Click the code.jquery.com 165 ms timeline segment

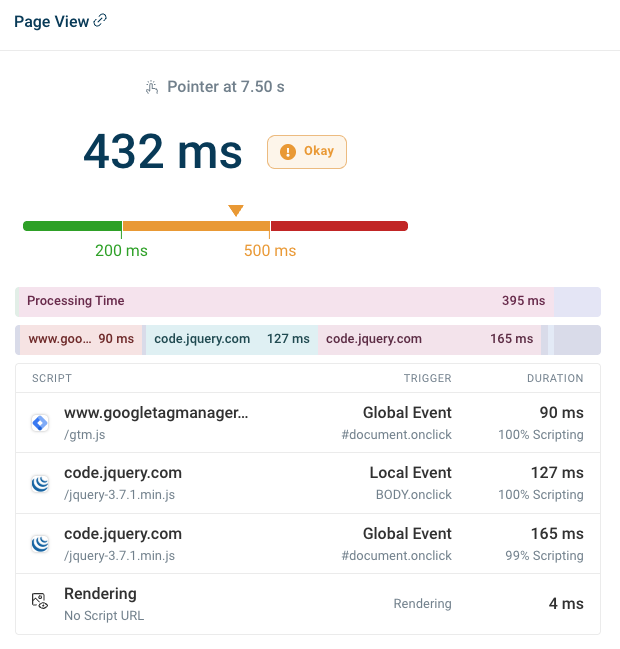pyautogui.click(x=429, y=339)
